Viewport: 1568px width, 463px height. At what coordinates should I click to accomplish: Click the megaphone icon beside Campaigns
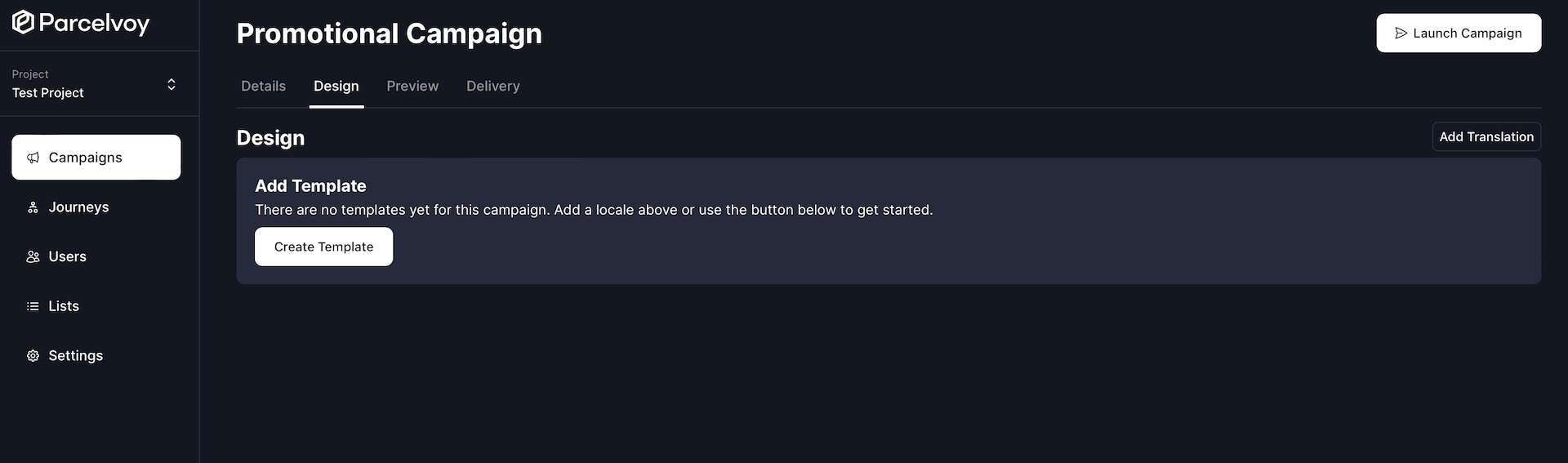33,158
